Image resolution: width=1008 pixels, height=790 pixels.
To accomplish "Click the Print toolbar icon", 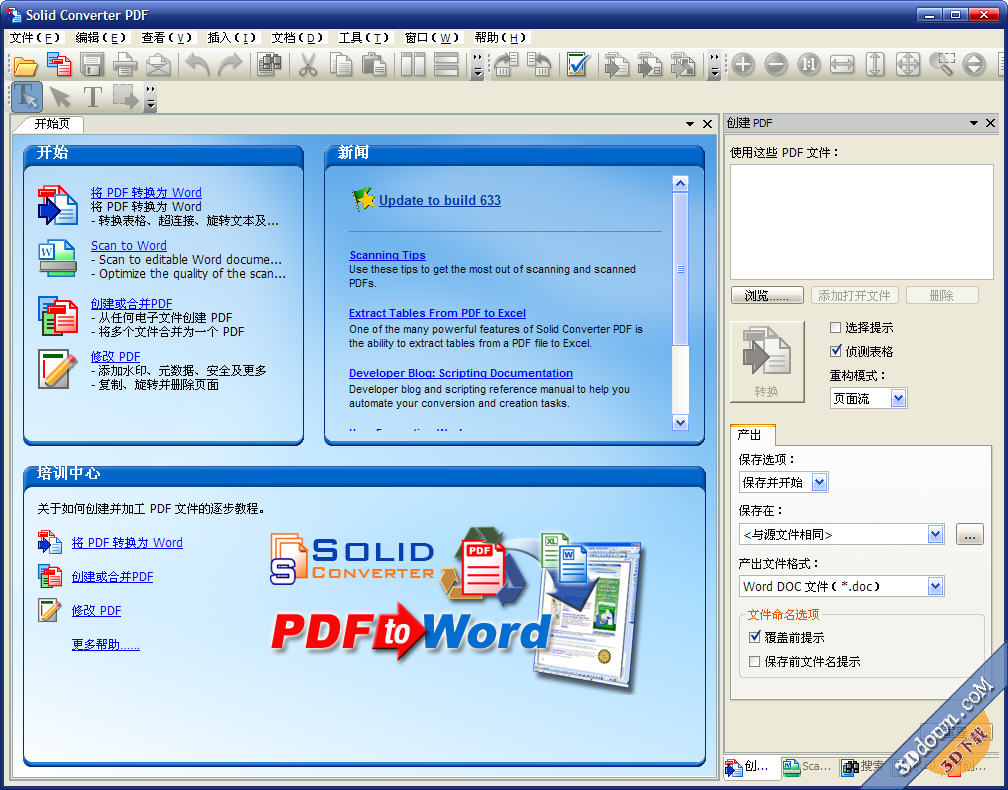I will 125,65.
